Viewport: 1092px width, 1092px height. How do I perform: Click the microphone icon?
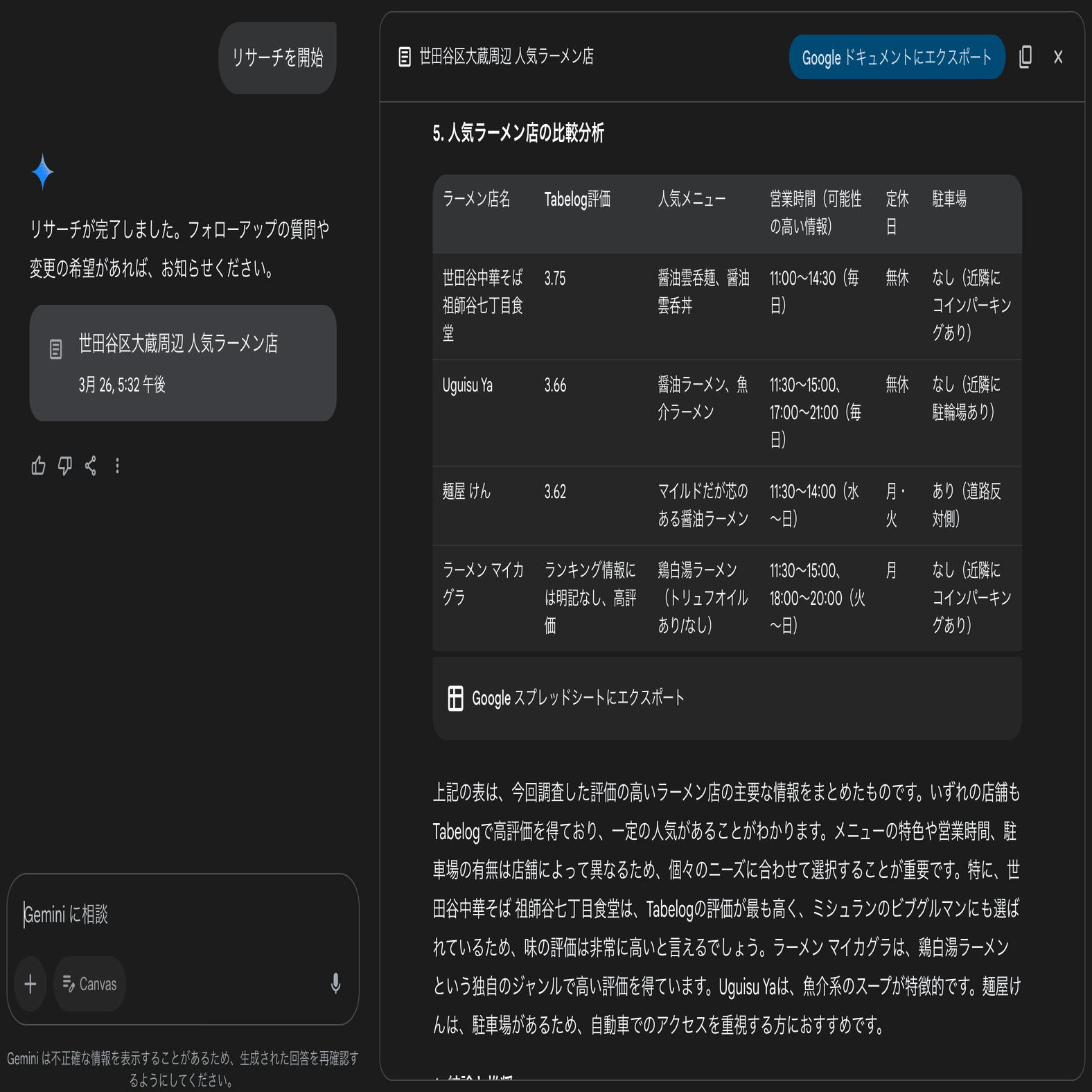tap(335, 983)
